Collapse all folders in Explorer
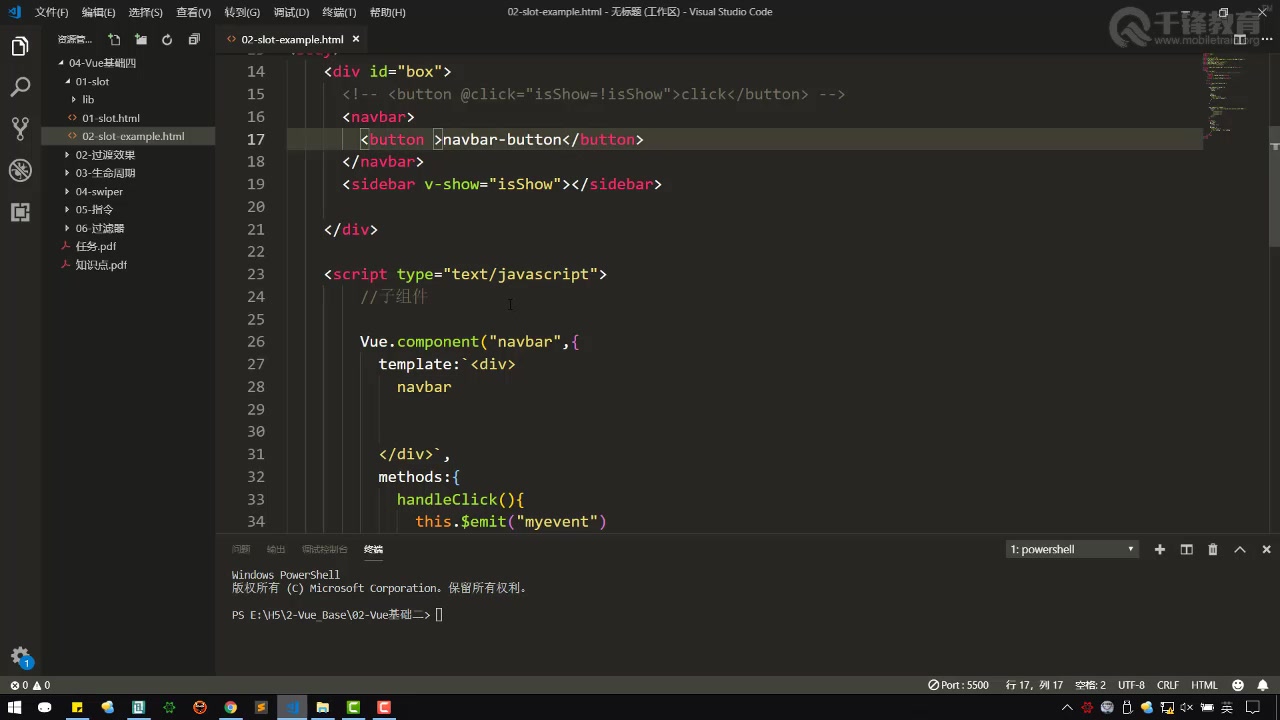 [194, 40]
